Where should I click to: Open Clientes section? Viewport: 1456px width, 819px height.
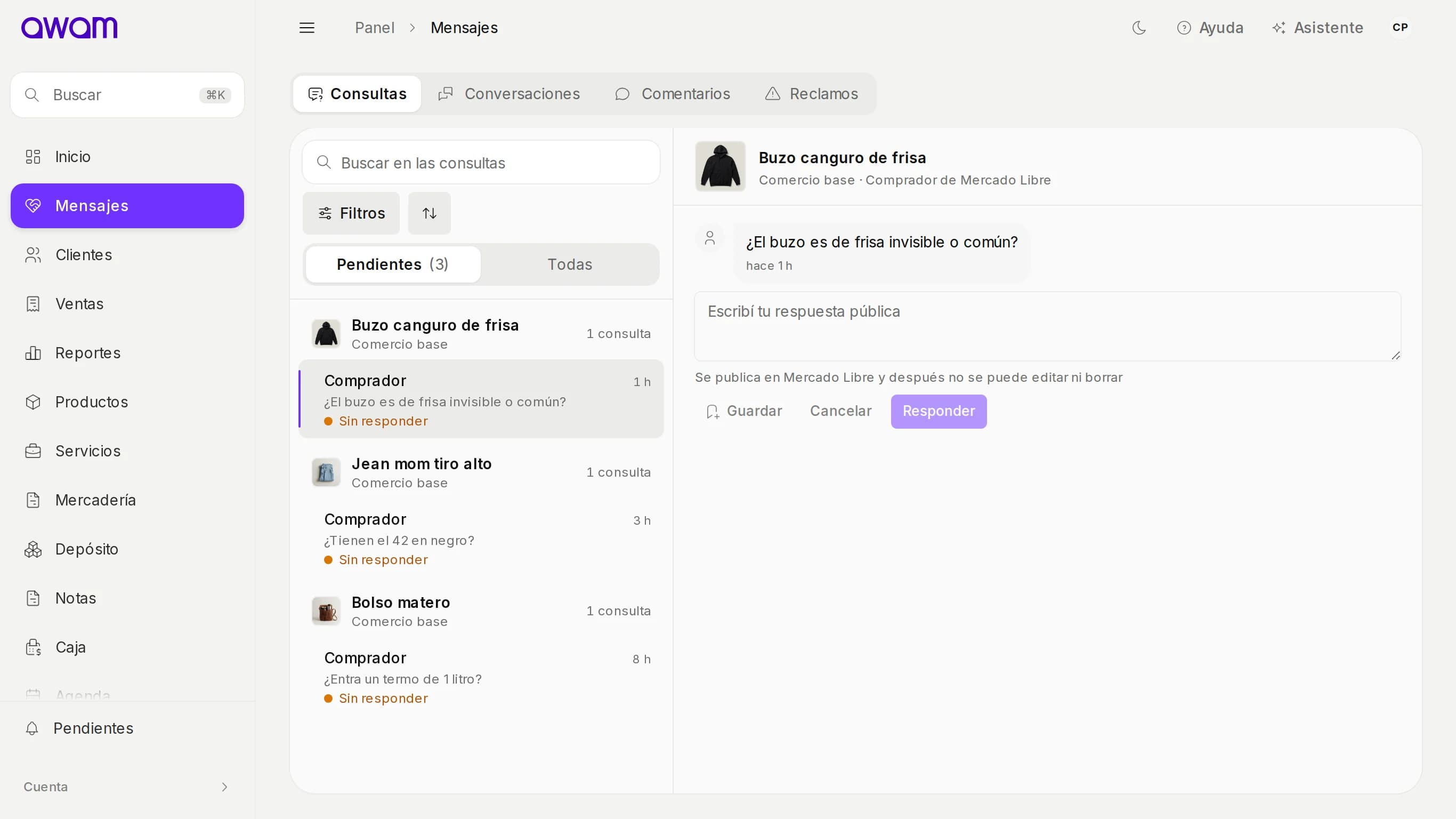point(127,255)
